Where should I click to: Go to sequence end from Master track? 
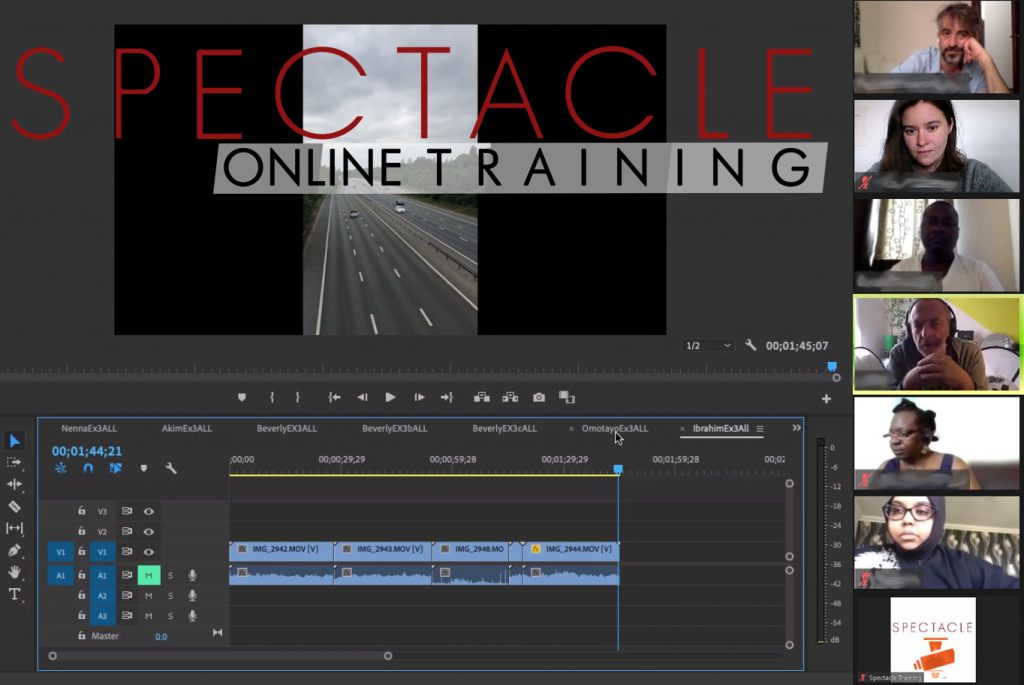pyautogui.click(x=217, y=633)
